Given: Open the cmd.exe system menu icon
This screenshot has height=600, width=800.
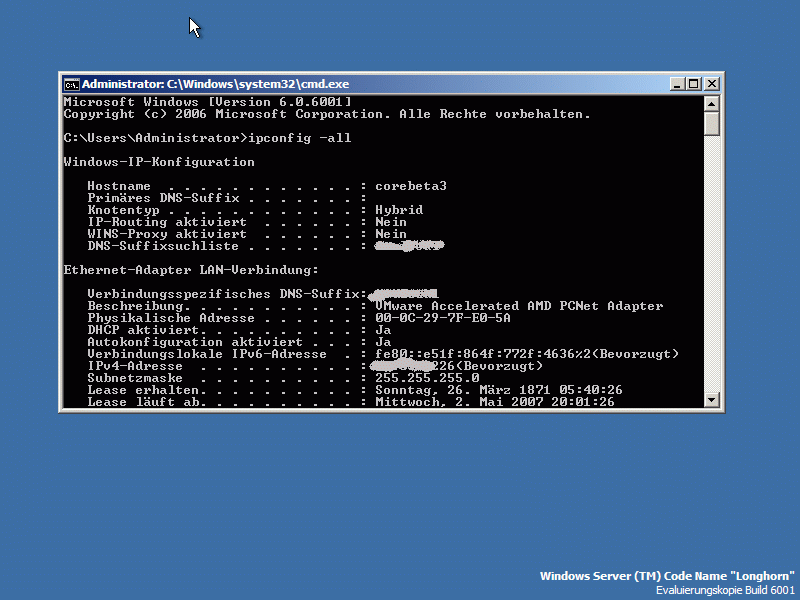Looking at the screenshot, I should pos(71,84).
